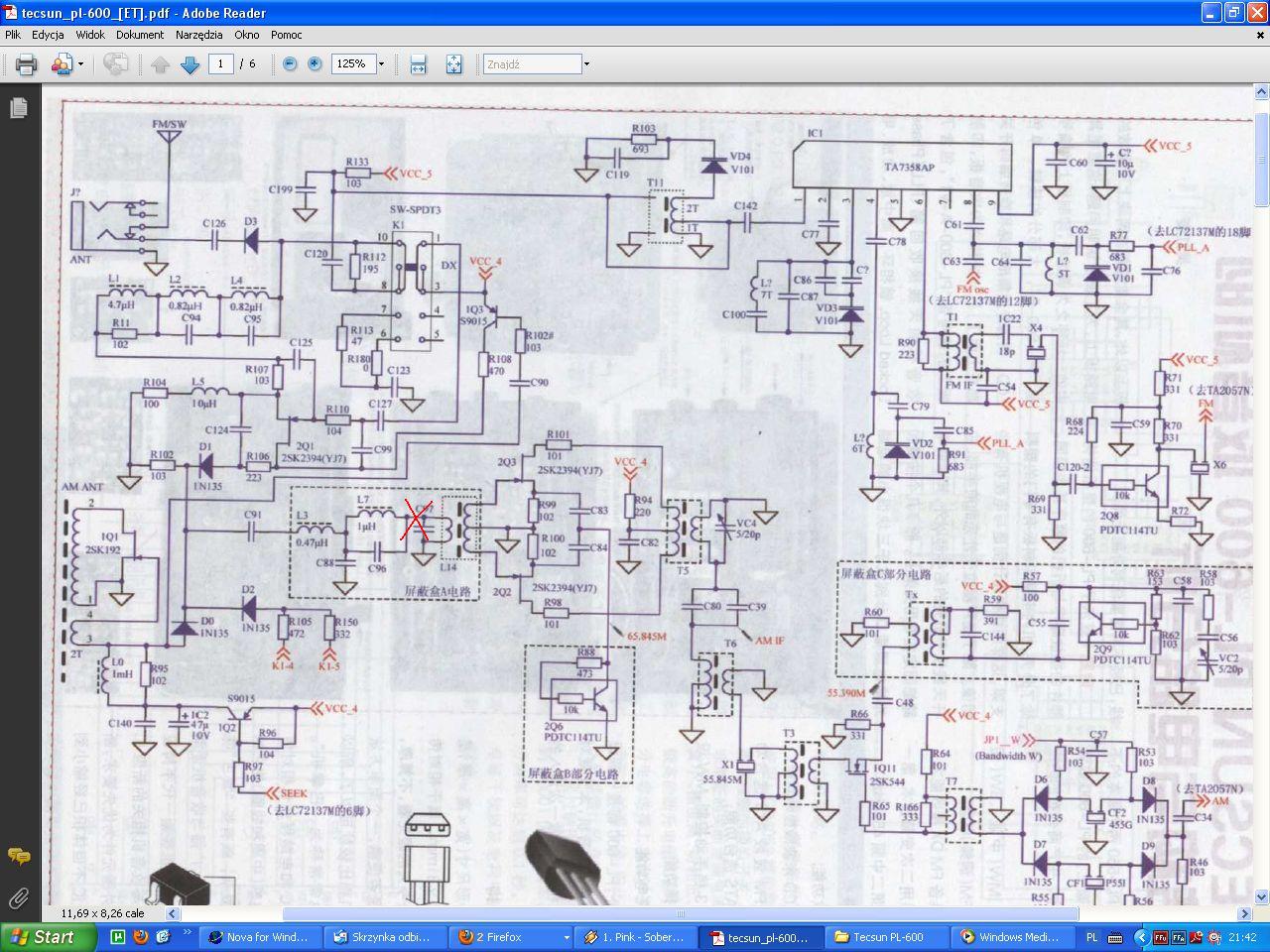Zoom in with the plus button

pos(315,64)
